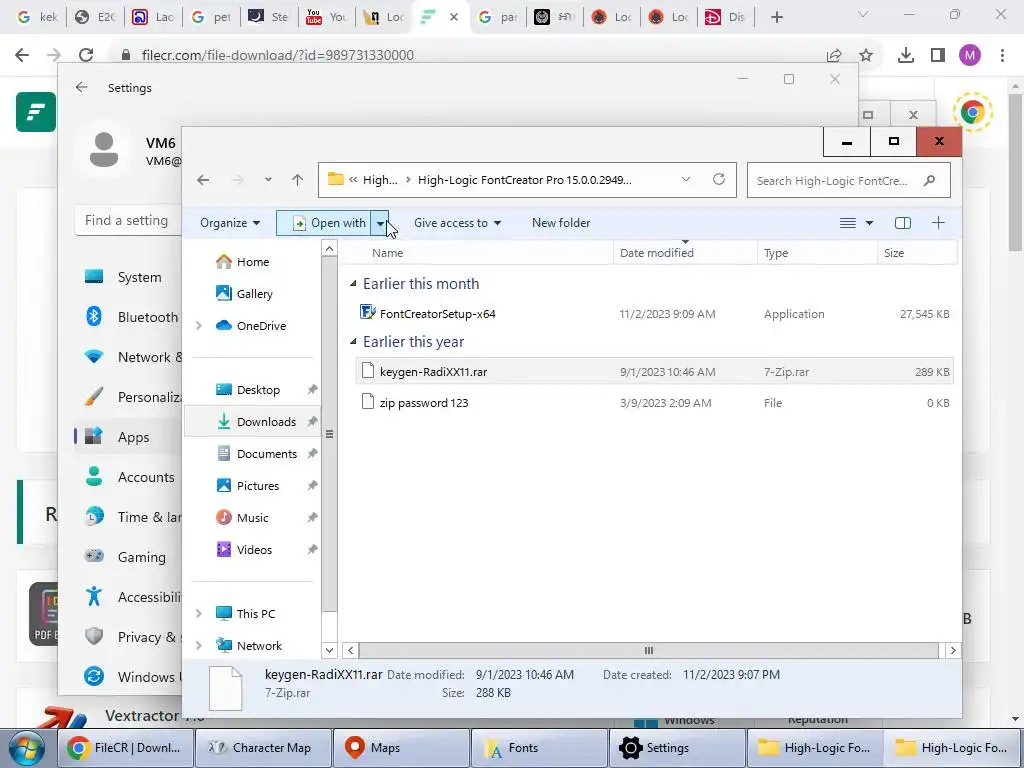Open Chrome downloads icon
1024x768 pixels.
coord(905,55)
